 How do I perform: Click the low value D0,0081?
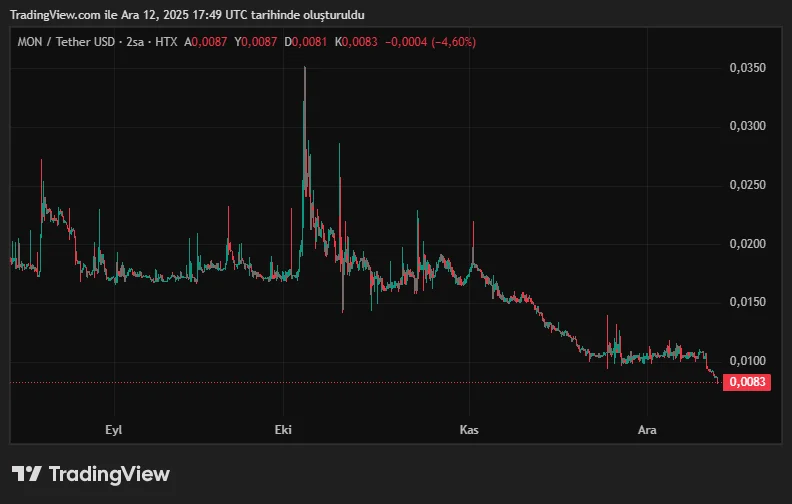coord(306,42)
